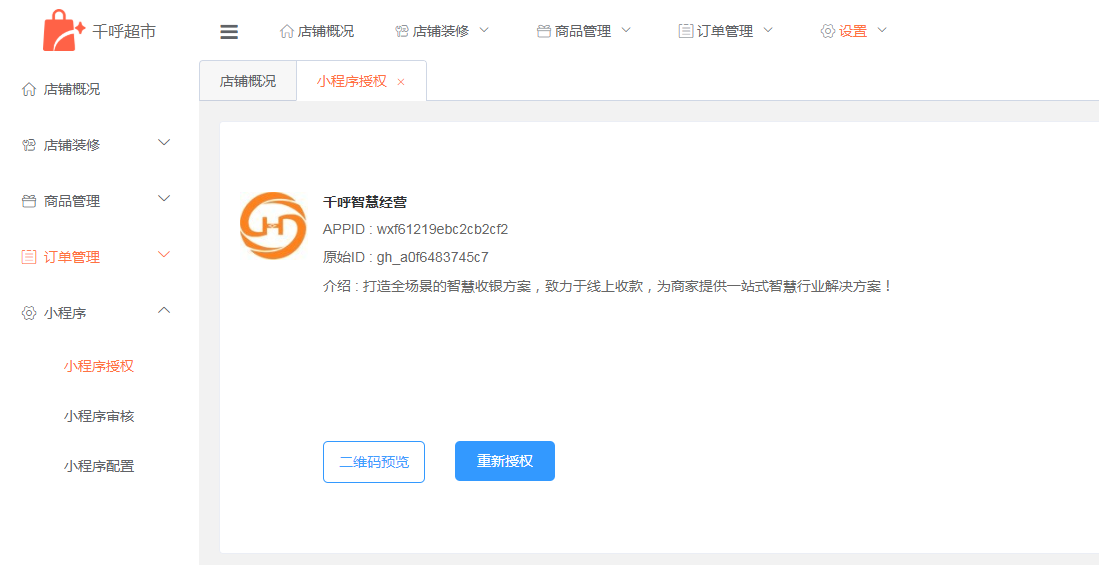Open top navigation 订单管理 menu
This screenshot has width=1099, height=565.
coord(725,32)
